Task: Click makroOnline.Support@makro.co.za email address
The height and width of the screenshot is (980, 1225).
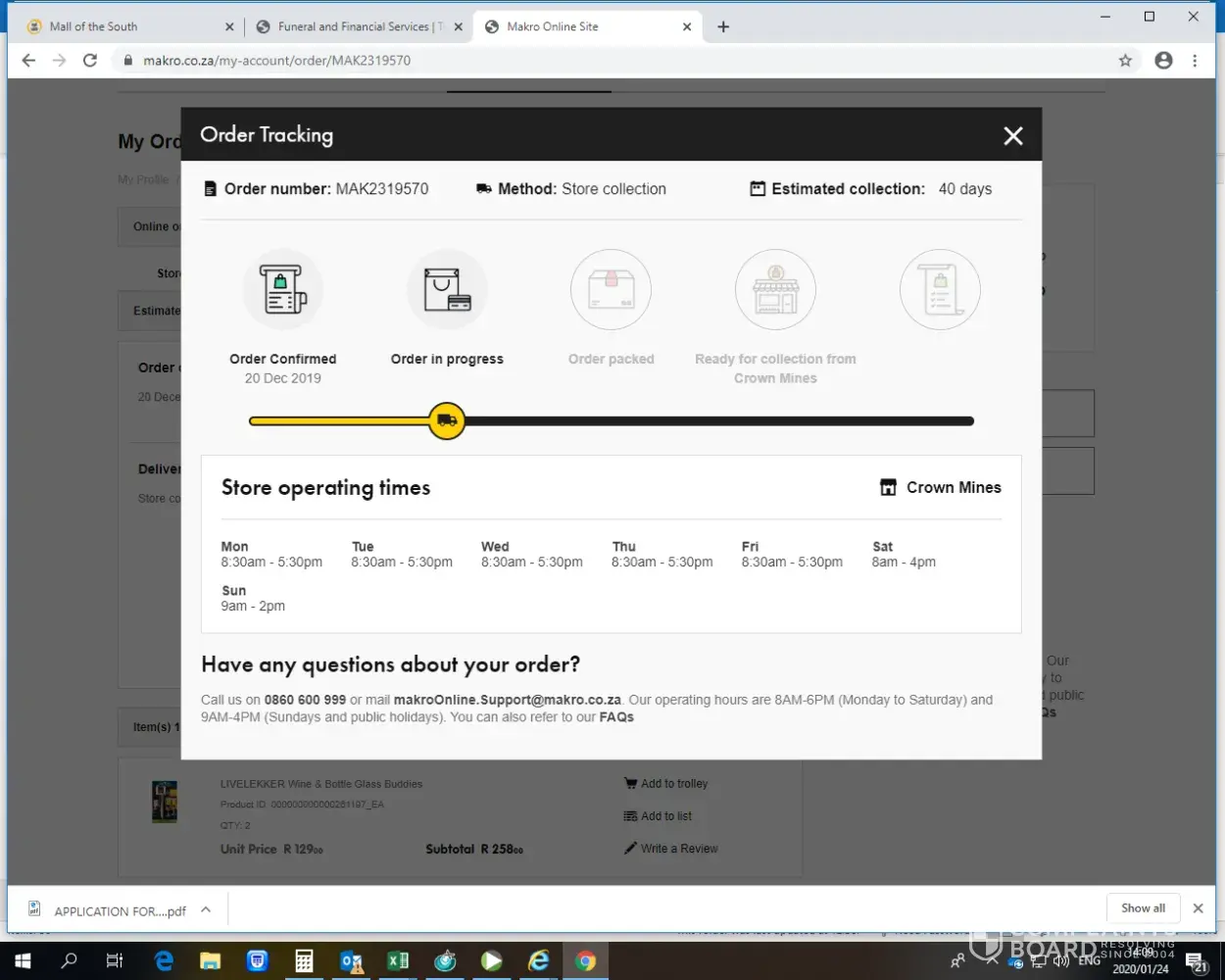Action: [x=508, y=700]
